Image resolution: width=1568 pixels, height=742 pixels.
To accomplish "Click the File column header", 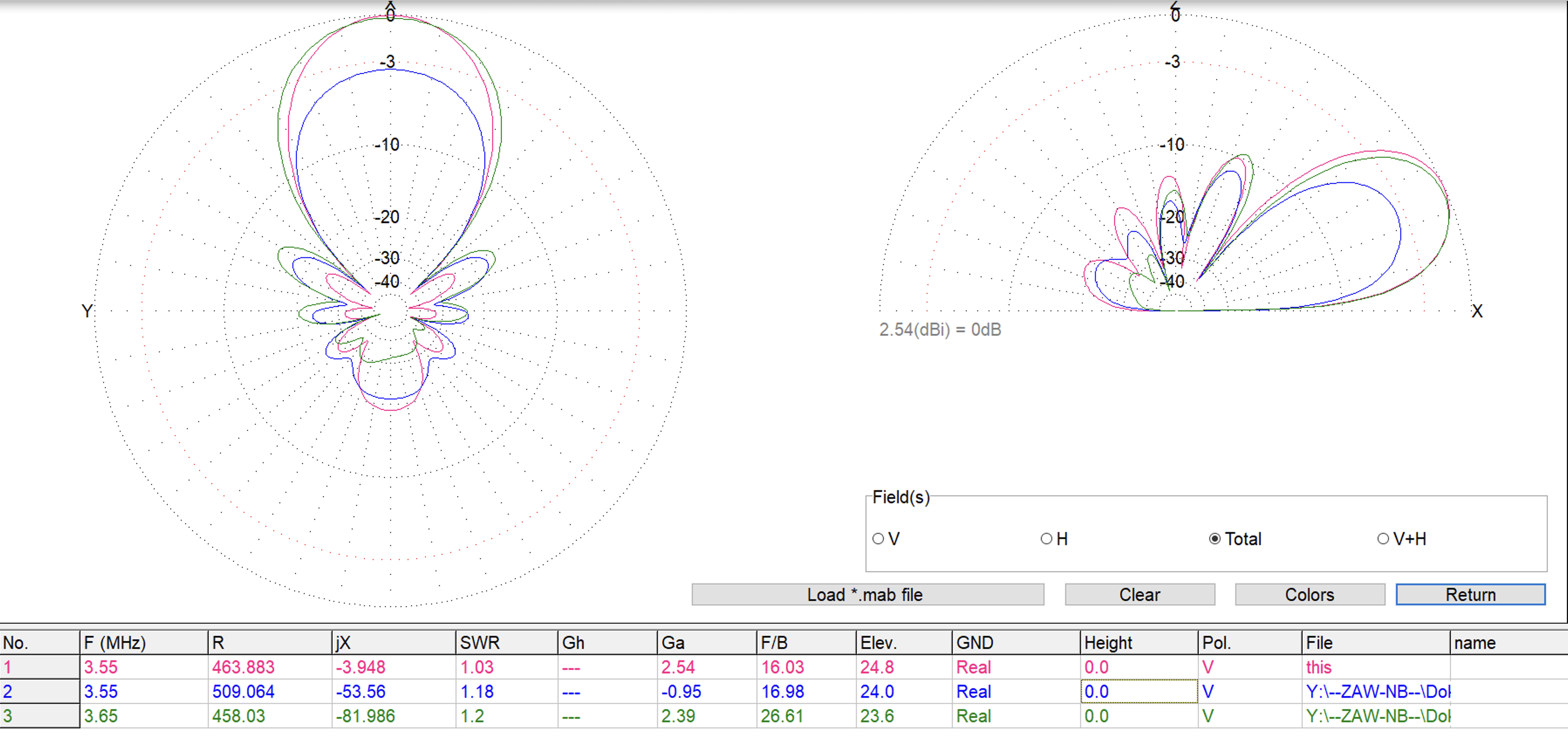I will point(1375,642).
